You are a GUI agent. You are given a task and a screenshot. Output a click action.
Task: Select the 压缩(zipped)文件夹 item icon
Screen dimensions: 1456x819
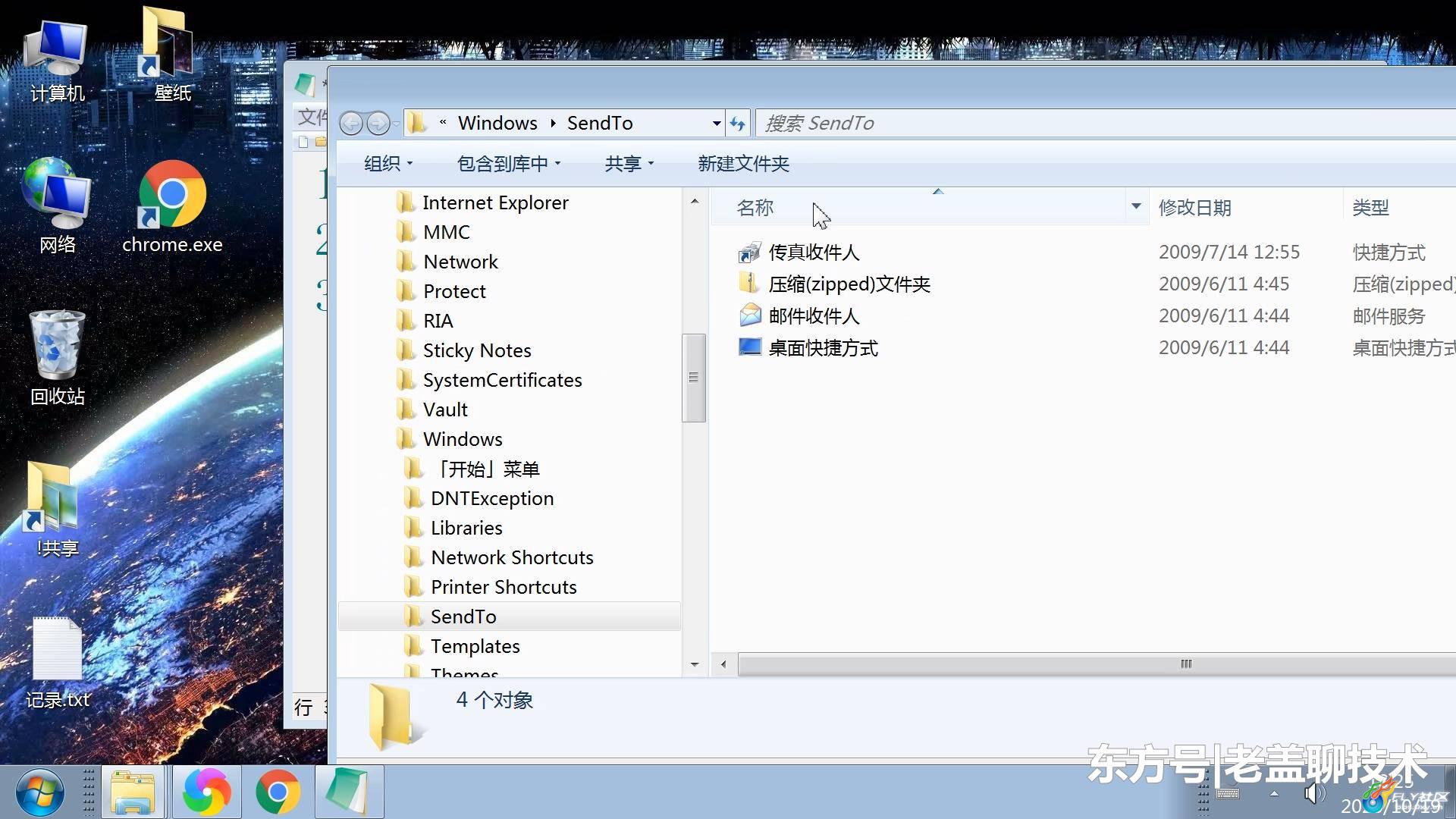[x=749, y=284]
